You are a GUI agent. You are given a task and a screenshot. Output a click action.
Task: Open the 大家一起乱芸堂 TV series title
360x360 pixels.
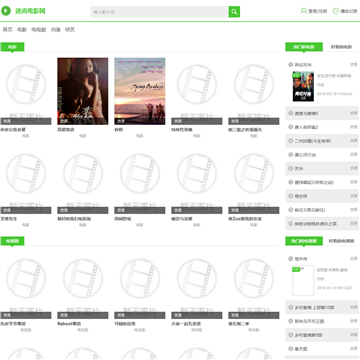tap(186, 324)
